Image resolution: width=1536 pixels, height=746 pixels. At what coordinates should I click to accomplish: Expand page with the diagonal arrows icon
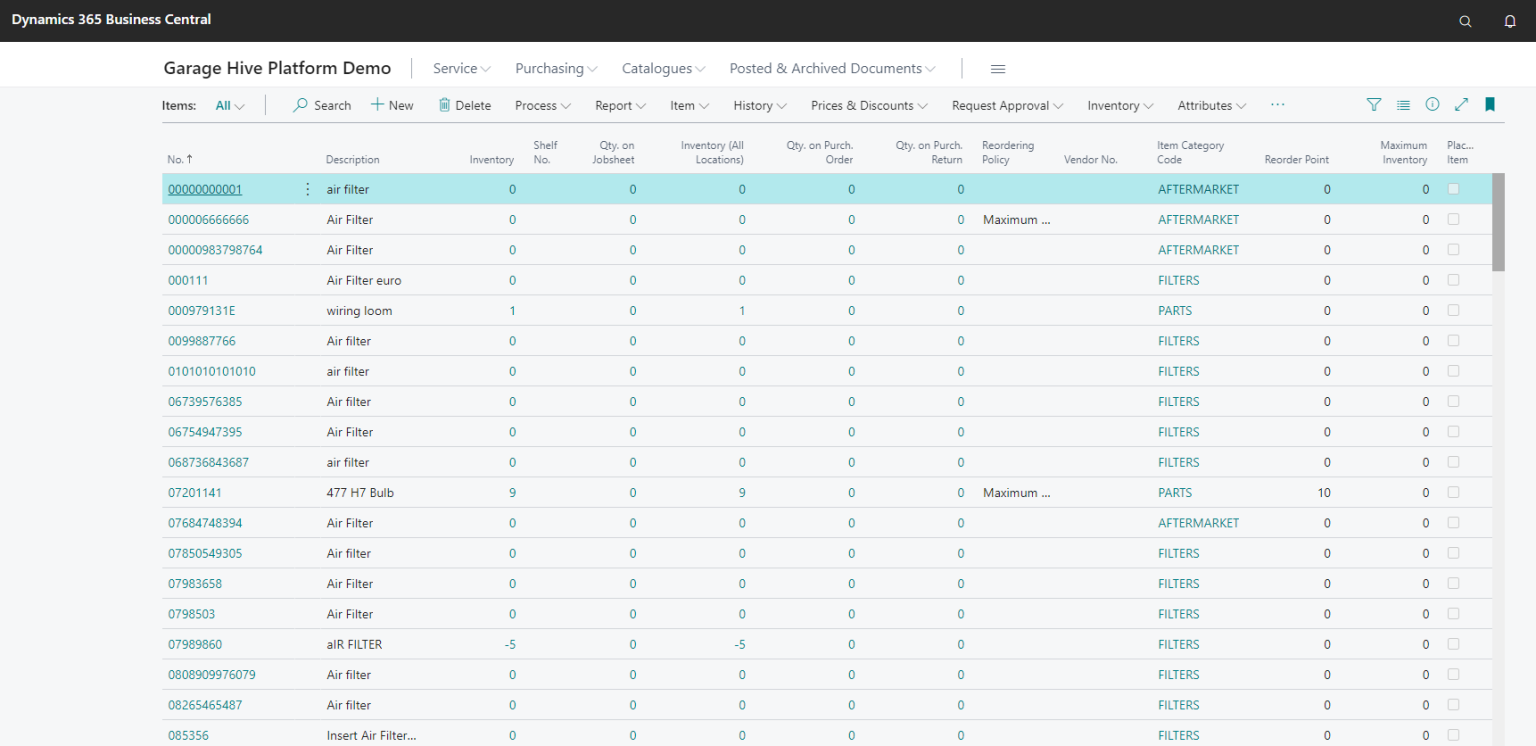pos(1461,105)
